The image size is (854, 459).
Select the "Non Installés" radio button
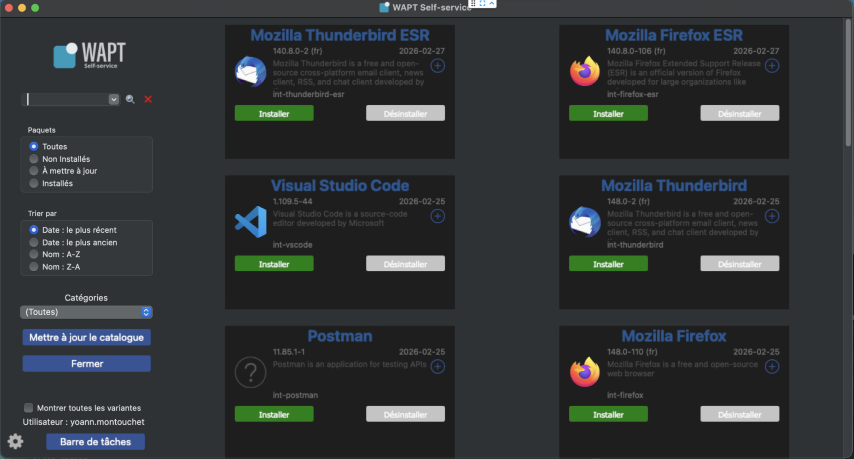(34, 159)
